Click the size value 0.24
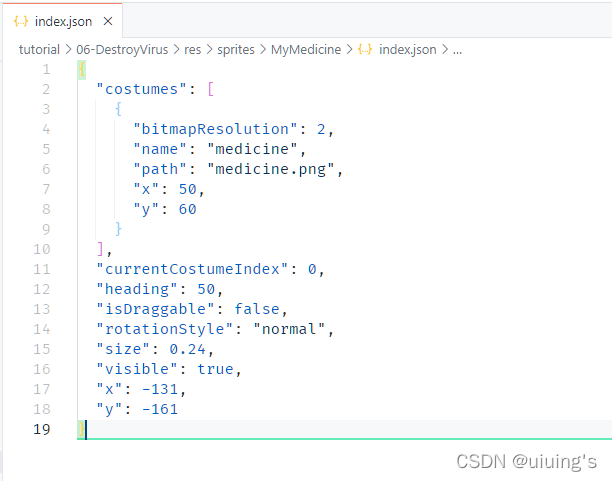612x481 pixels. (187, 349)
